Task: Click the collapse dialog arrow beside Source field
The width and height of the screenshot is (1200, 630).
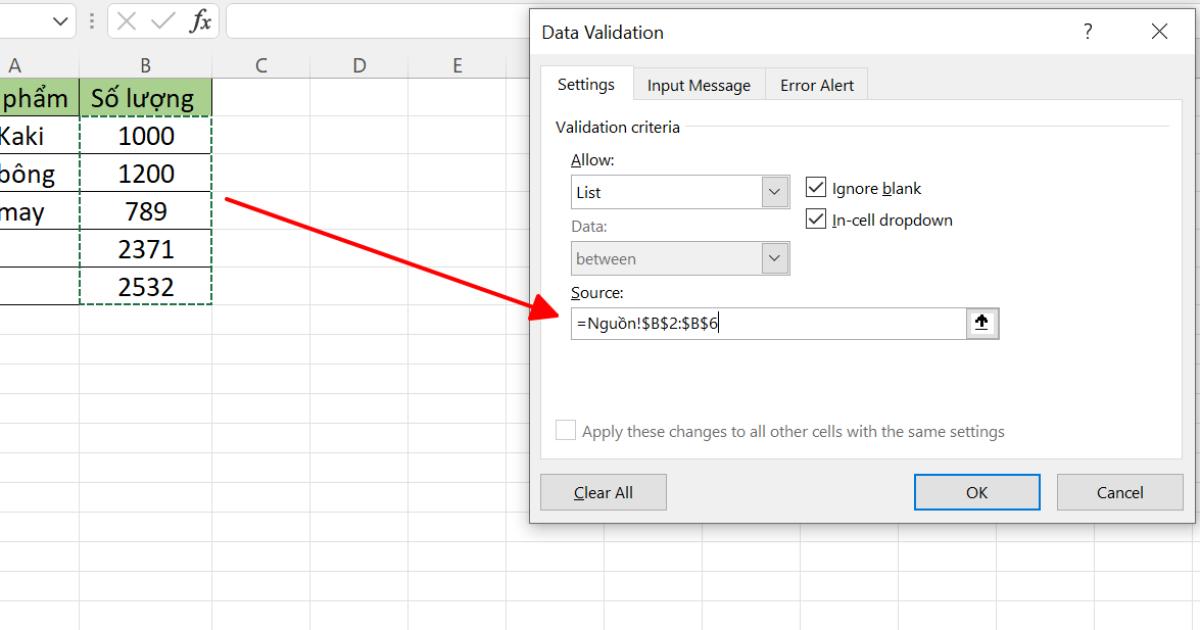Action: (981, 322)
